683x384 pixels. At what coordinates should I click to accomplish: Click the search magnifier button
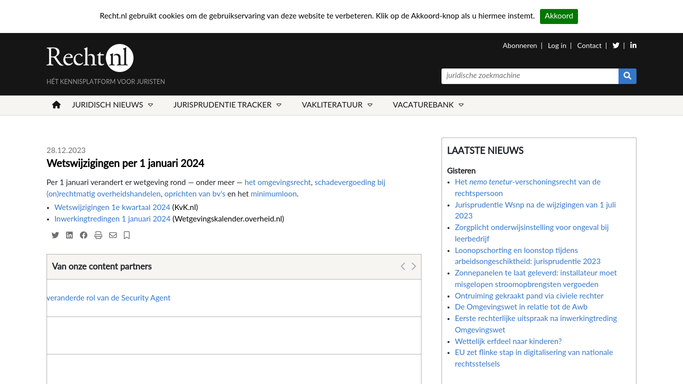click(627, 76)
